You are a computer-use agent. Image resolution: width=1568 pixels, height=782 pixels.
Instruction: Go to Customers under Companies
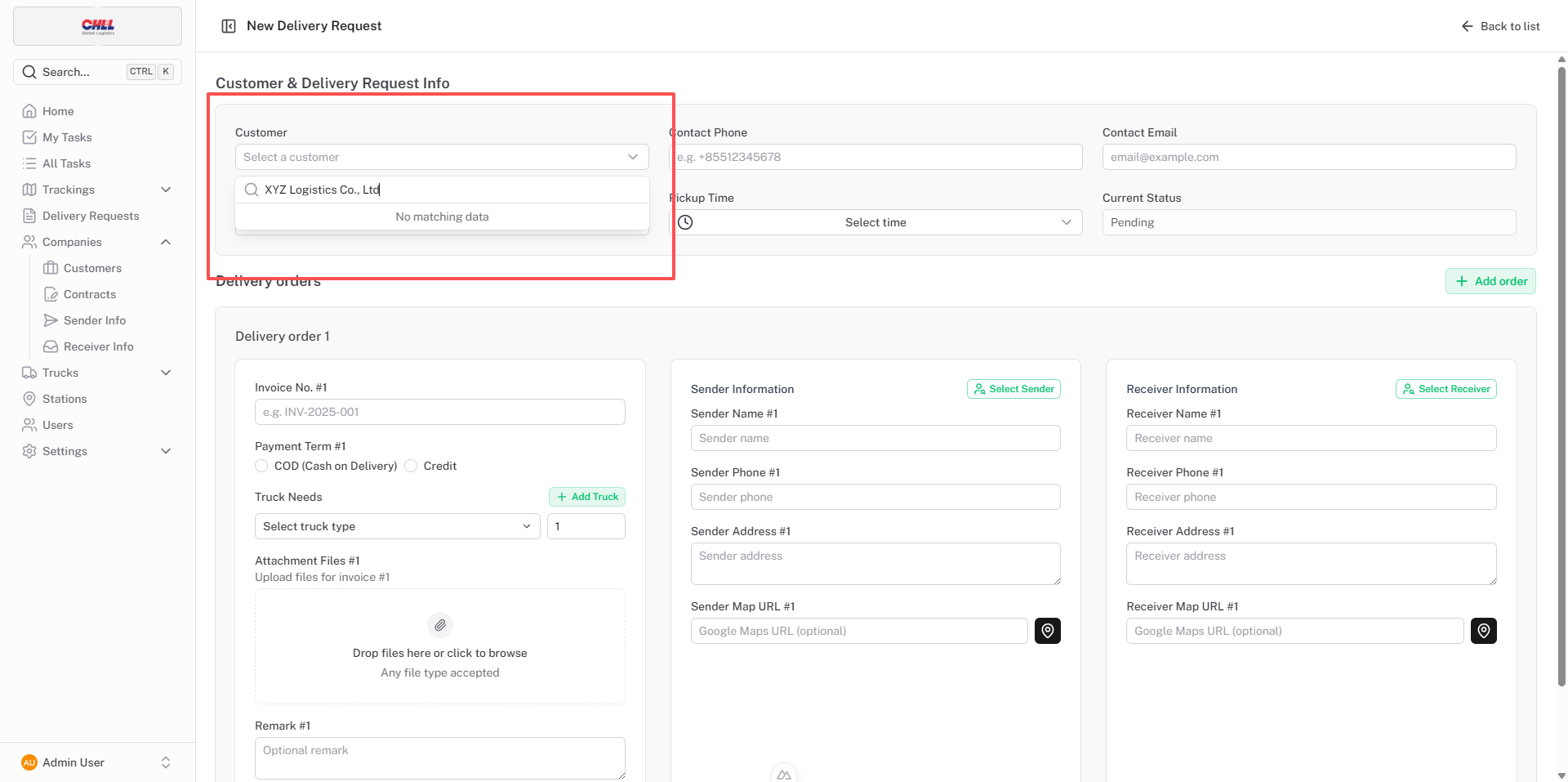tap(92, 268)
